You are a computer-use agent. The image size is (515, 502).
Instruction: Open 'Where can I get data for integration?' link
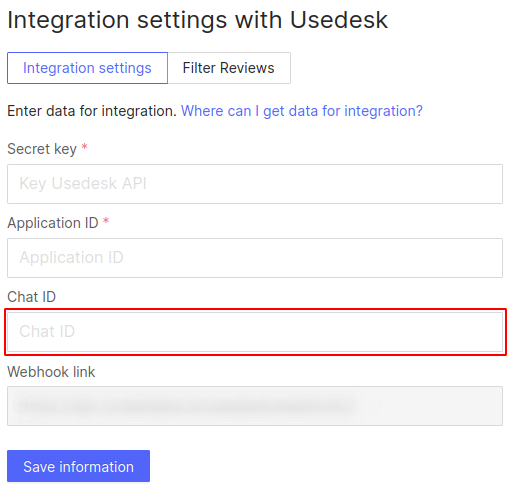[302, 111]
